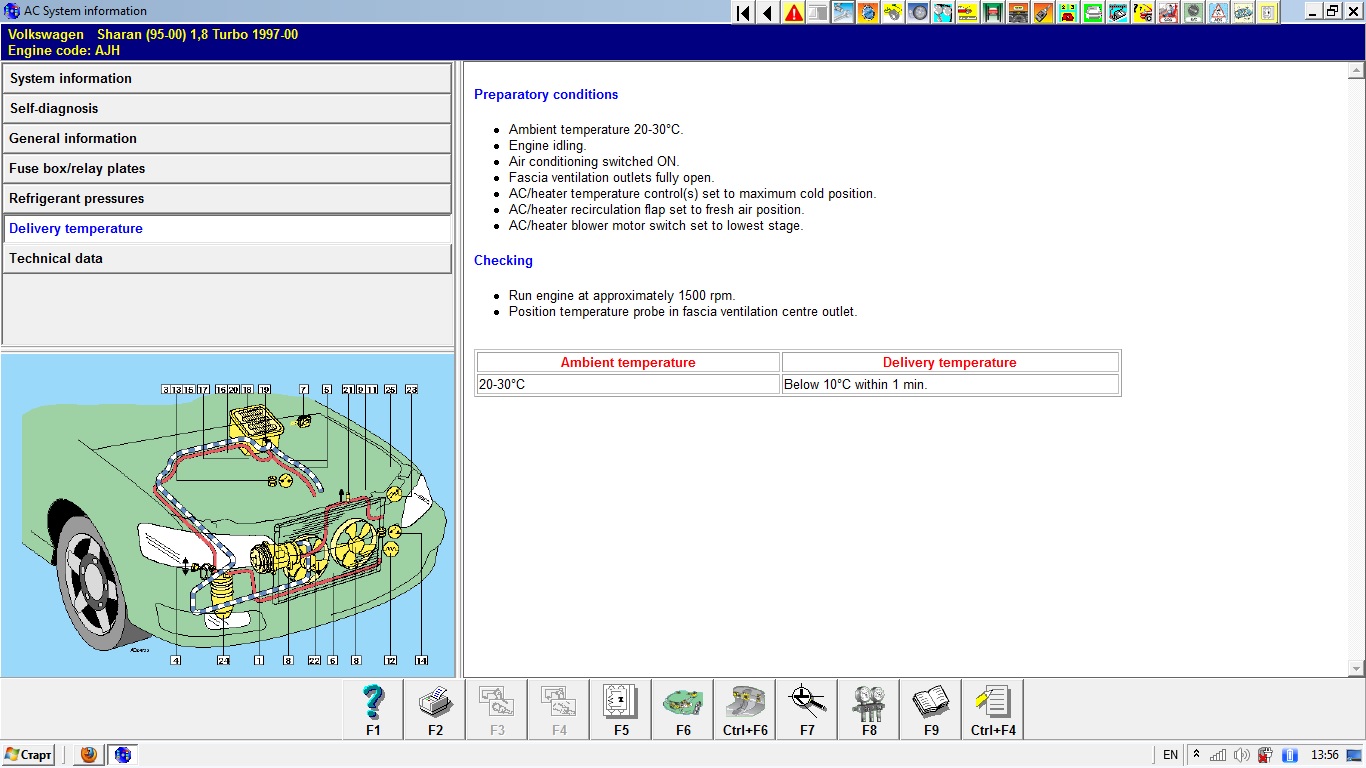Click the scrollbar down arrow in content pane
The image size is (1366, 768).
coord(1356,668)
